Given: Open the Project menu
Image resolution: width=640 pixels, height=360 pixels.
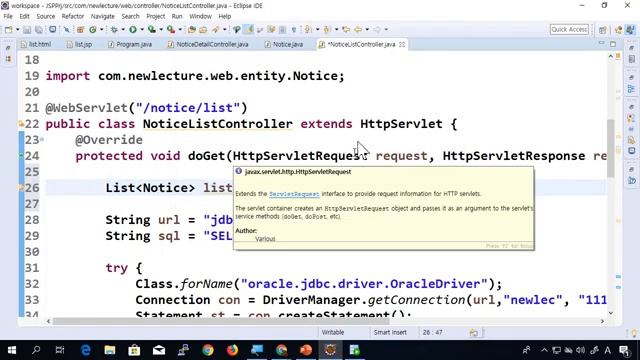Looking at the screenshot, I should (156, 16).
